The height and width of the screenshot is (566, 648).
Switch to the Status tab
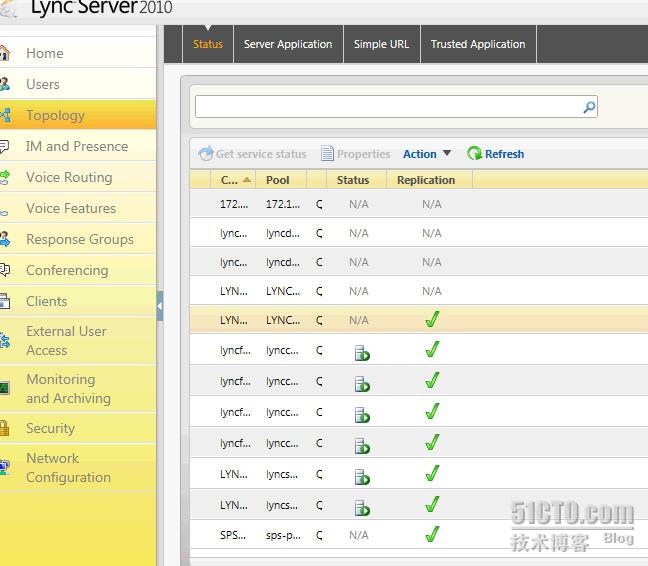pyautogui.click(x=208, y=44)
